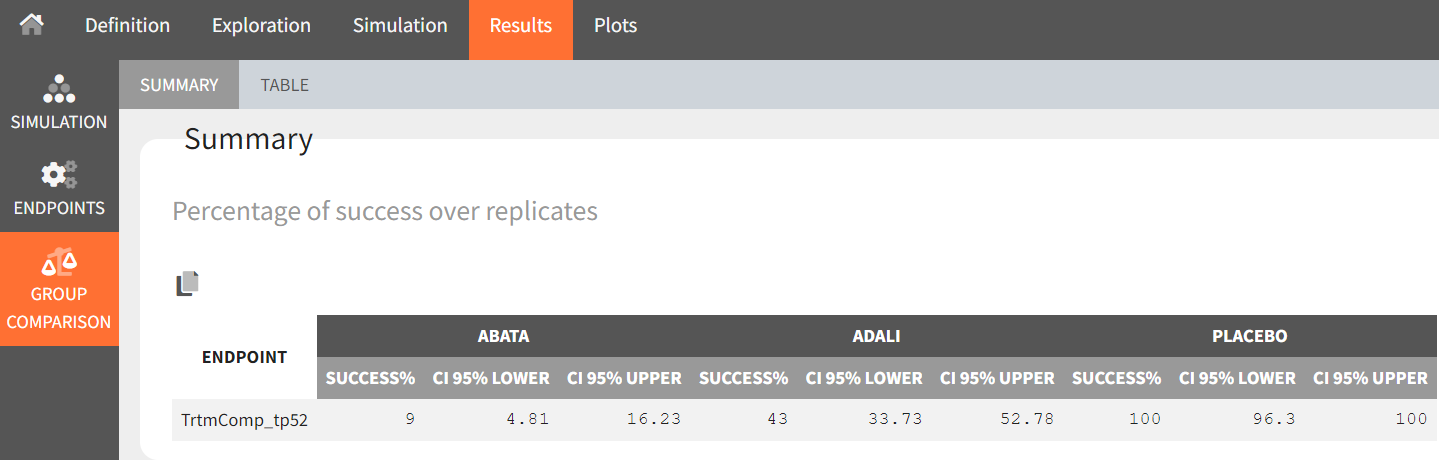Select the Results tab

[520, 25]
